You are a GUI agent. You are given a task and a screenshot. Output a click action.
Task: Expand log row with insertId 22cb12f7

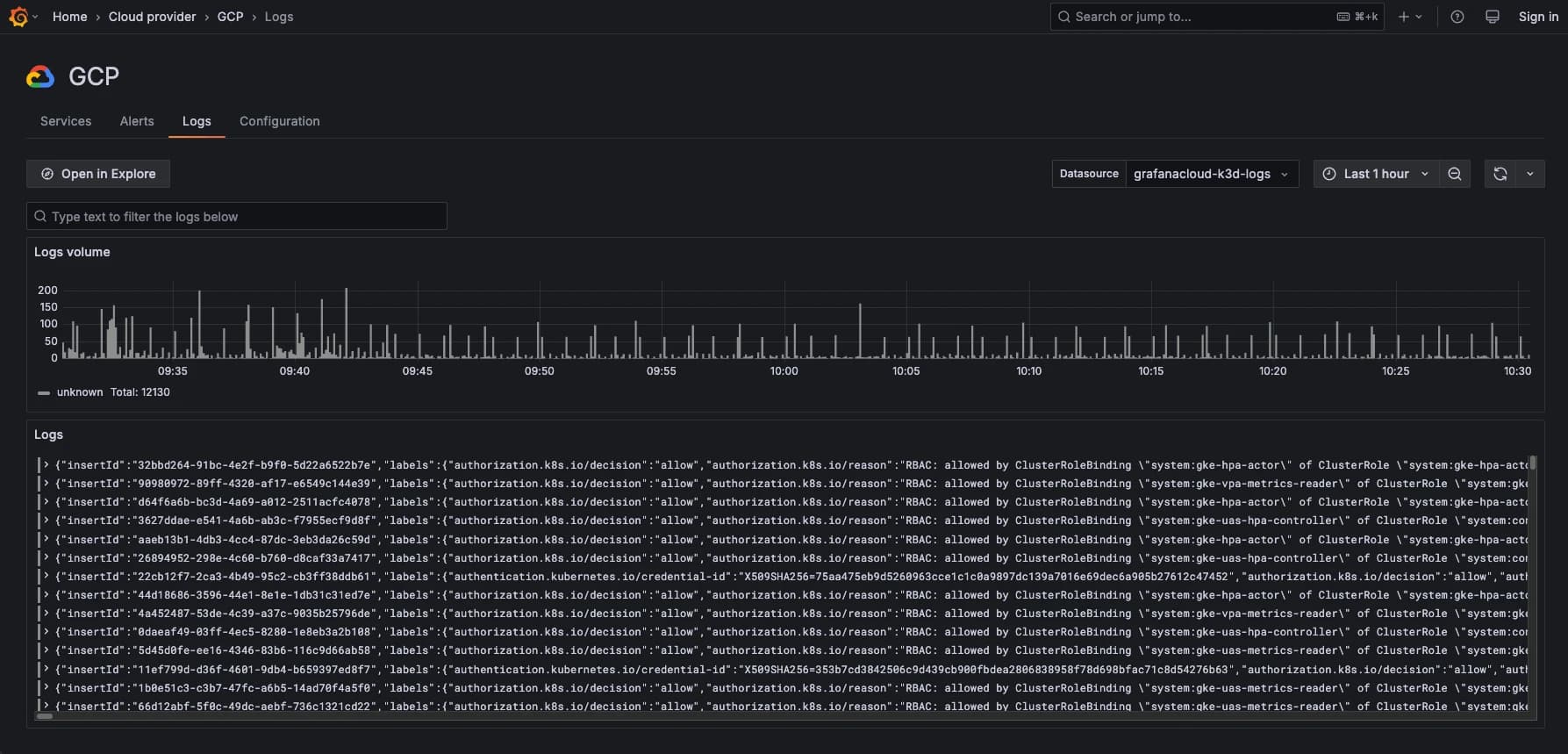pyautogui.click(x=47, y=577)
